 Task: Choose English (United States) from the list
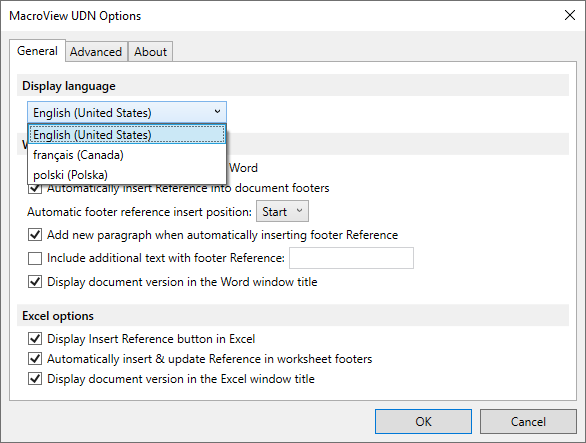click(x=127, y=135)
